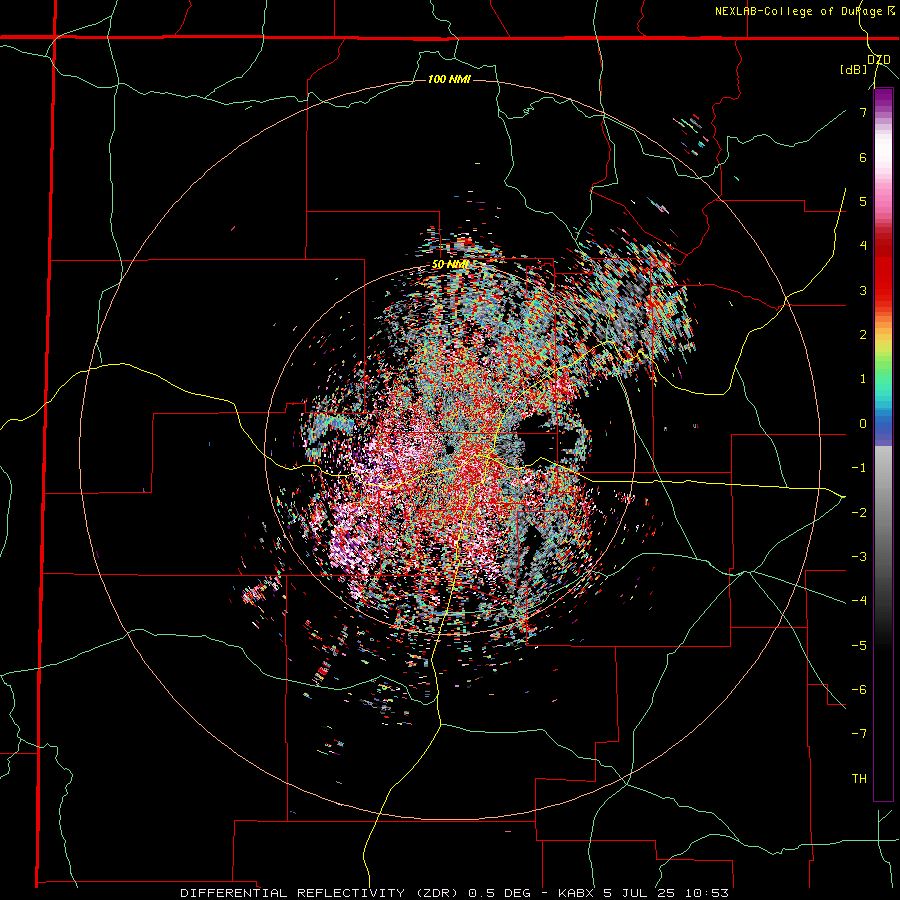Click the -5 value on color scale

coord(859,645)
